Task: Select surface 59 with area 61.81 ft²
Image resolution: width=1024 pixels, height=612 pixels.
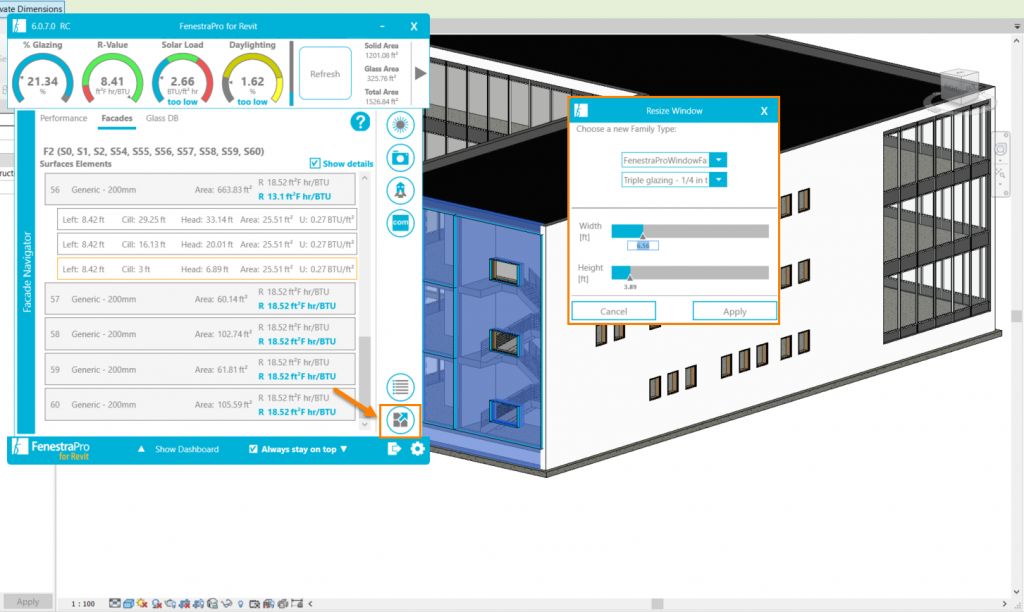Action: [200, 369]
